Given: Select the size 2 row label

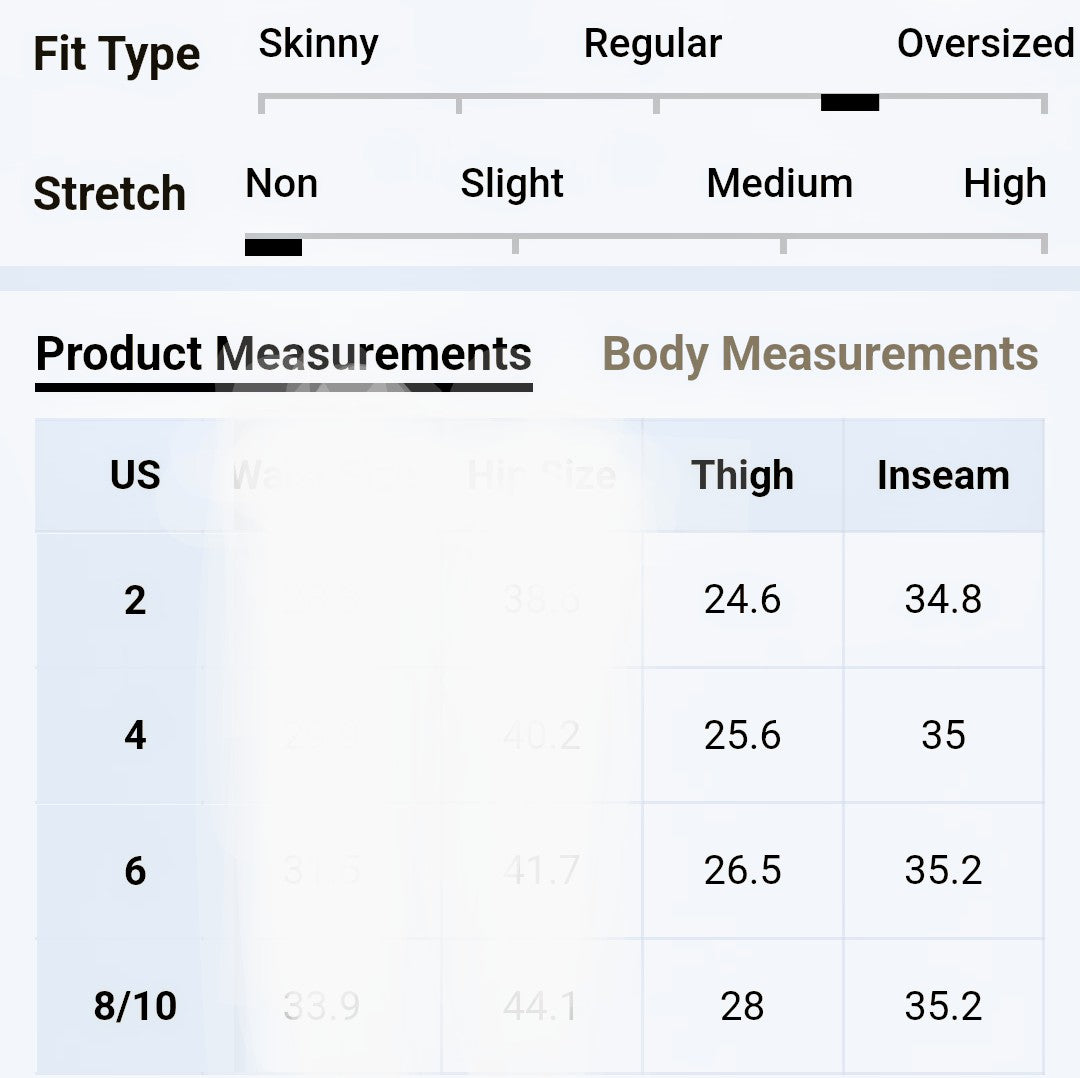Looking at the screenshot, I should click(x=135, y=600).
